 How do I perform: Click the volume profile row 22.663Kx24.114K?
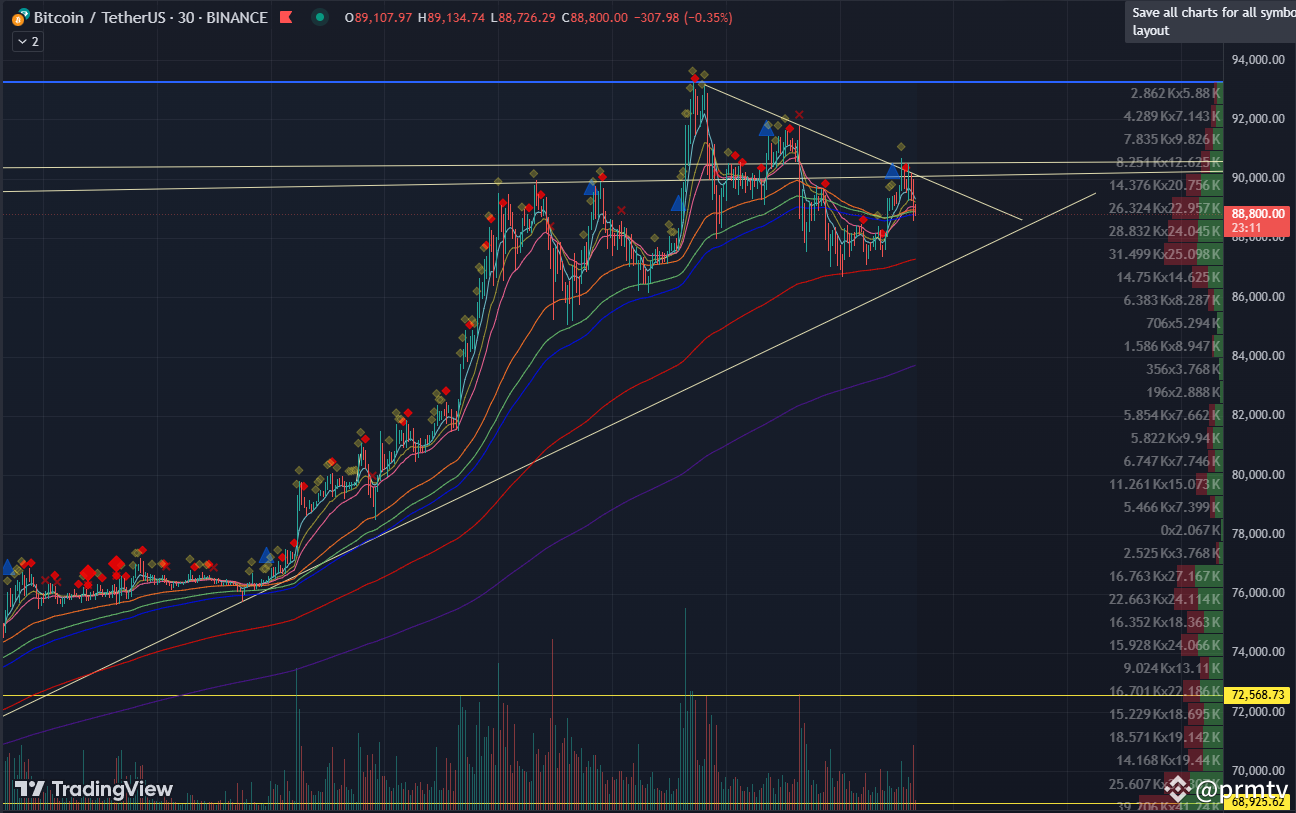point(1164,599)
